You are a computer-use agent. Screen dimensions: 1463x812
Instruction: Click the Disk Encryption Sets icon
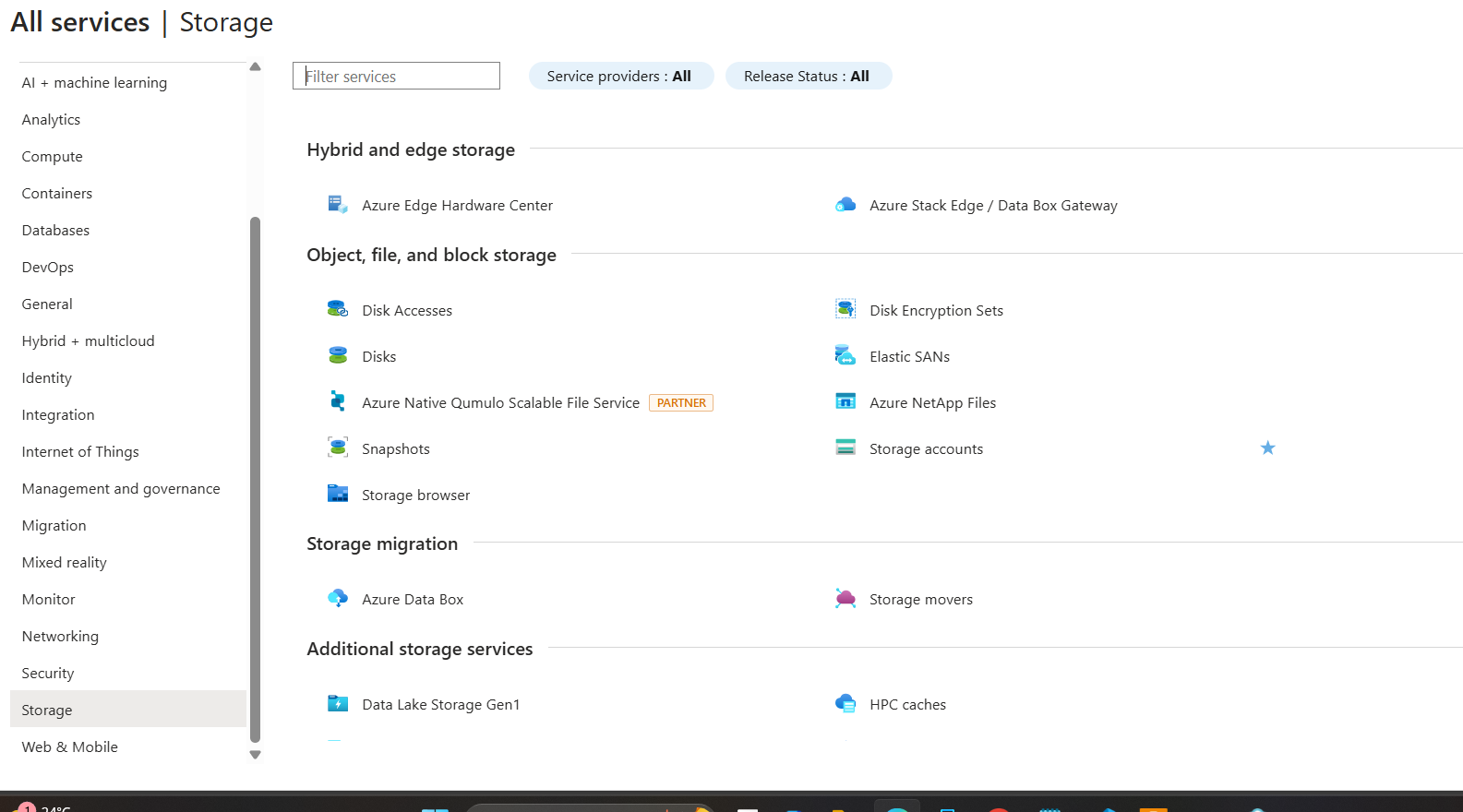(845, 310)
